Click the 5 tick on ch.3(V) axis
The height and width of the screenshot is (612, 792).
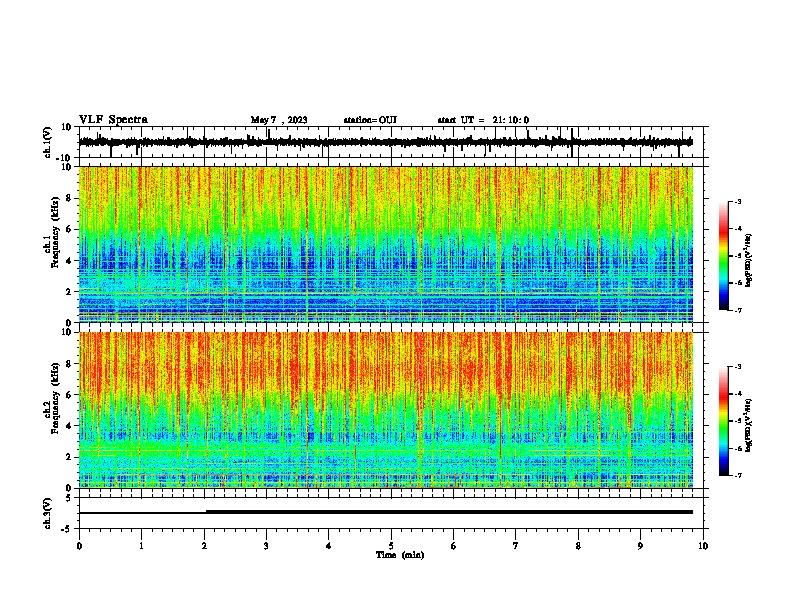[69, 498]
